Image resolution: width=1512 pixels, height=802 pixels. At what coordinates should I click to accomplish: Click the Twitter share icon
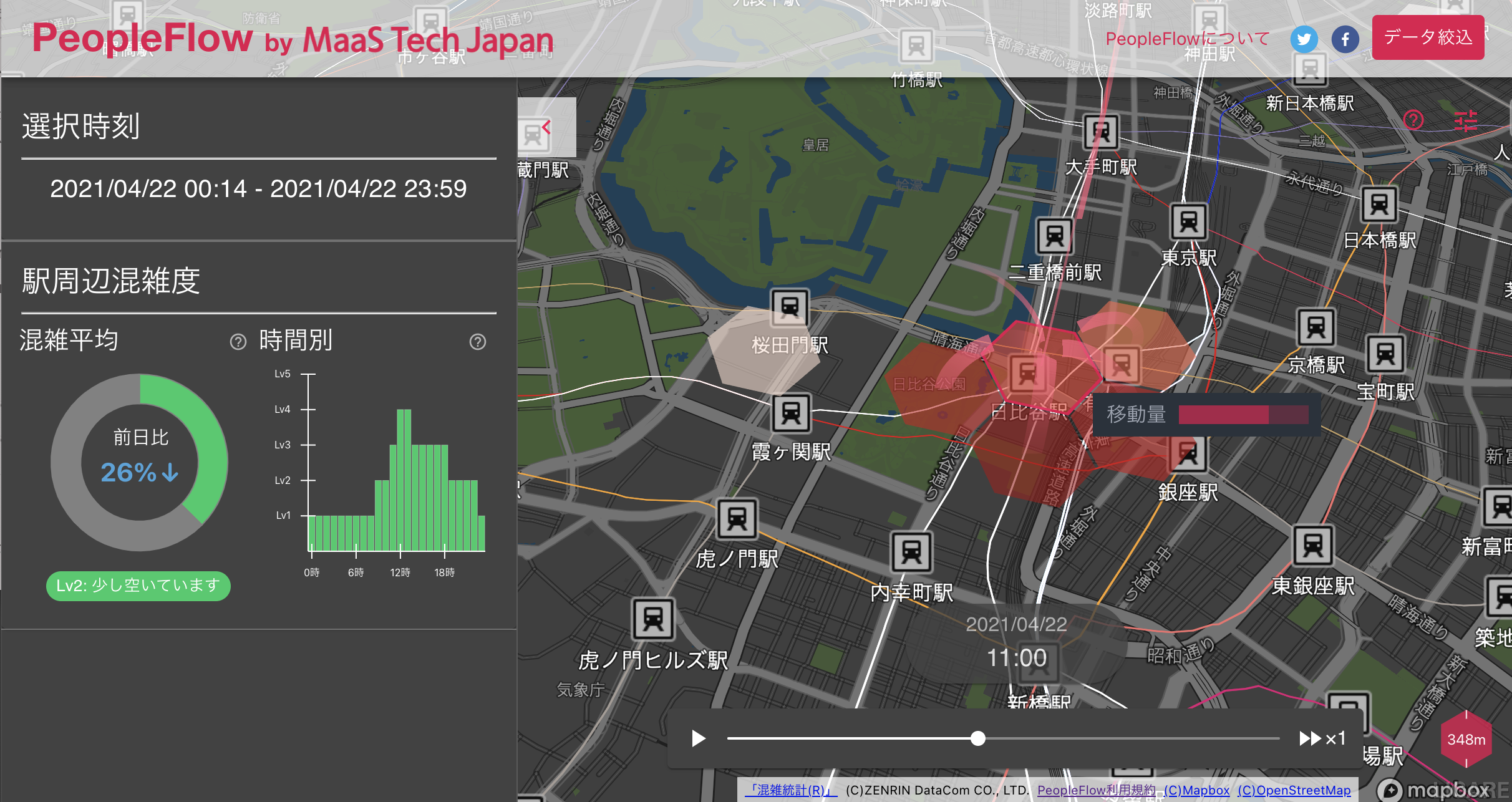pyautogui.click(x=1304, y=40)
